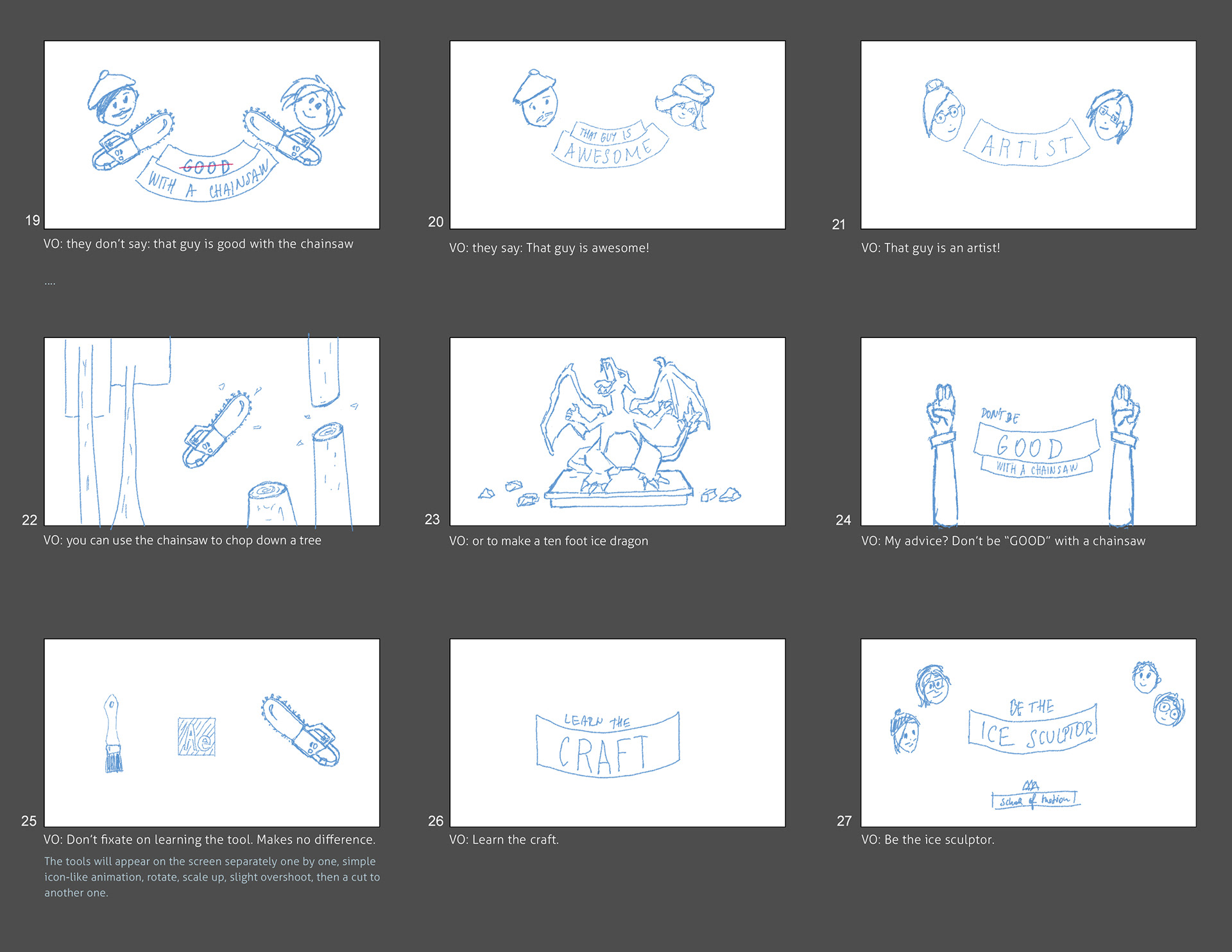Click the crossed-out GOOD word in frame 19
The height and width of the screenshot is (952, 1232).
point(205,167)
